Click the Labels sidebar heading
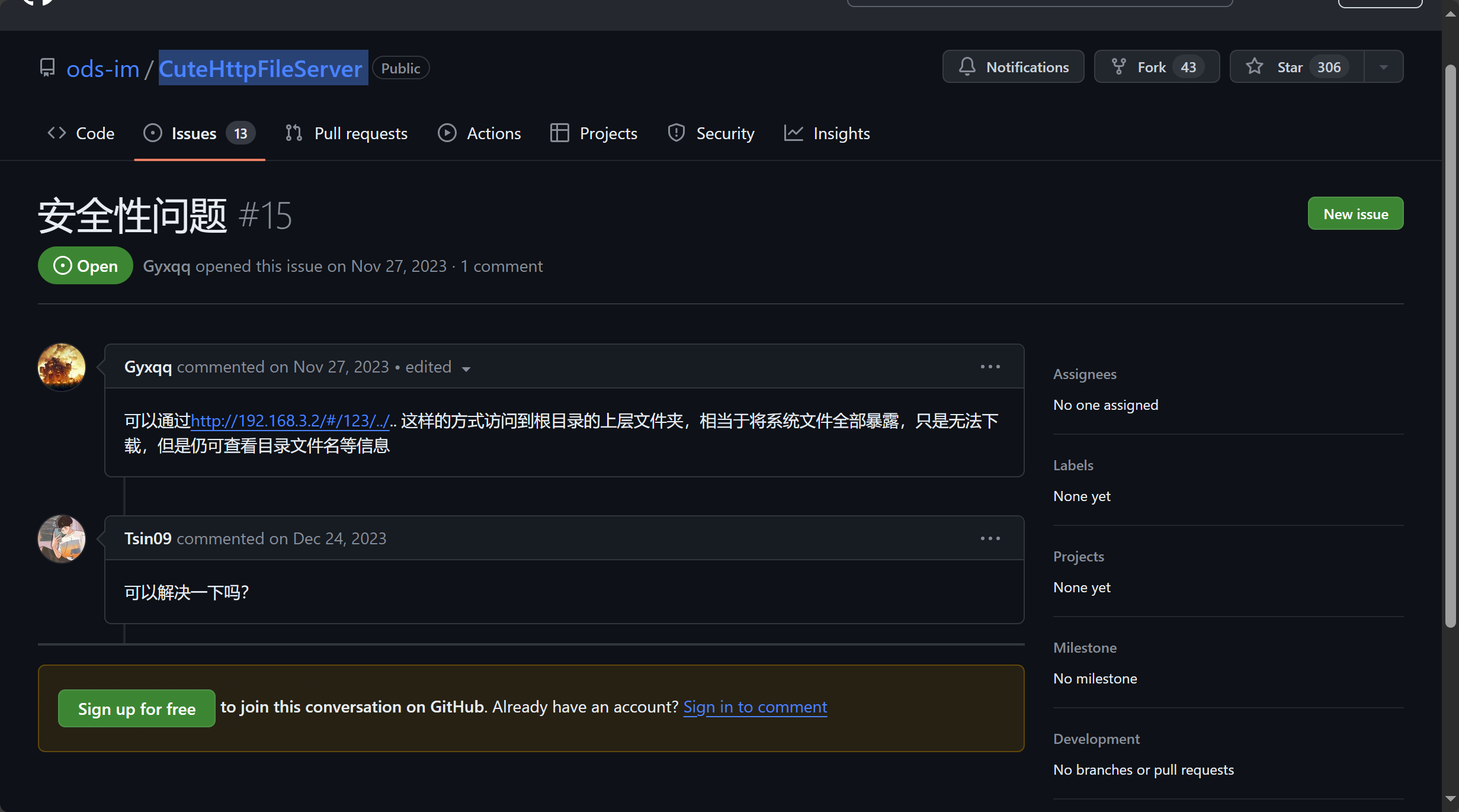This screenshot has height=812, width=1459. 1073,465
